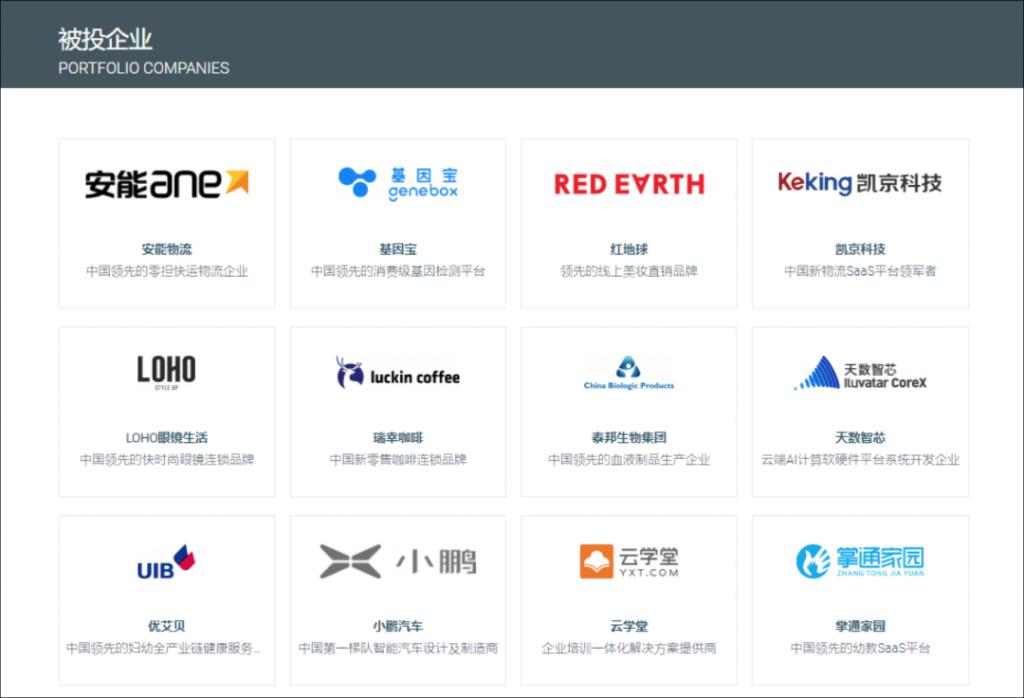Screen dimensions: 1024x698
Task: Click description 中国领先的快时尚眼镜连锁品牌
Action: pyautogui.click(x=167, y=460)
